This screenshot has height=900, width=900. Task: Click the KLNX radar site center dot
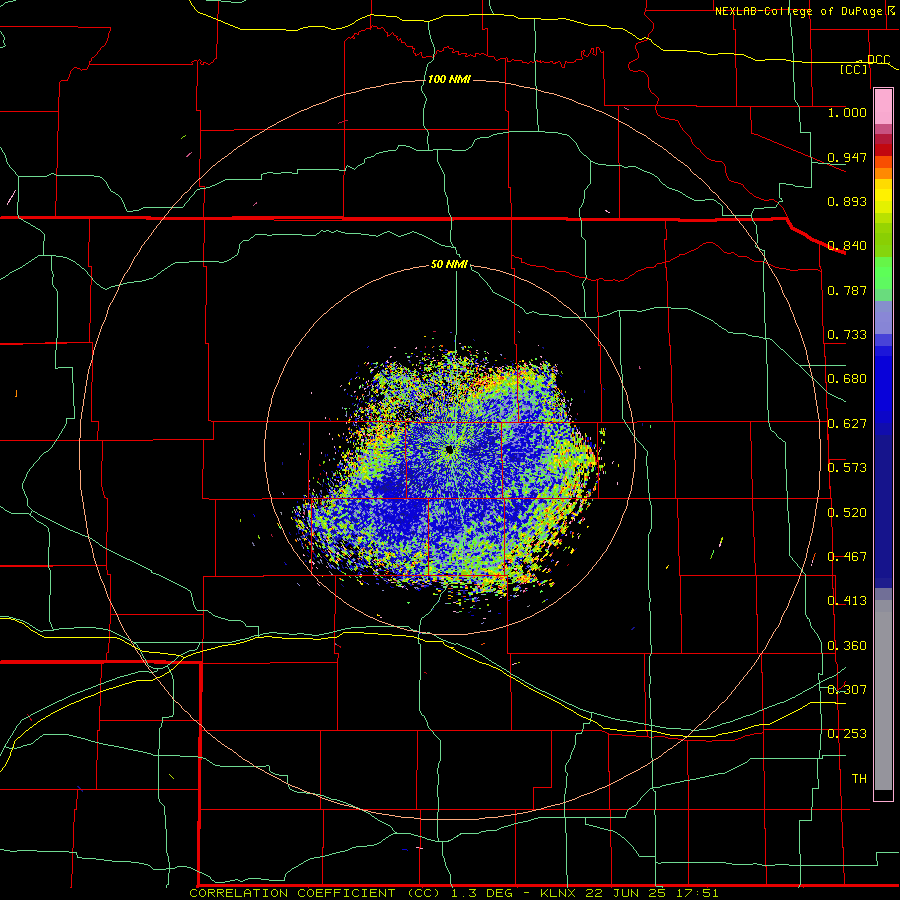click(449, 450)
